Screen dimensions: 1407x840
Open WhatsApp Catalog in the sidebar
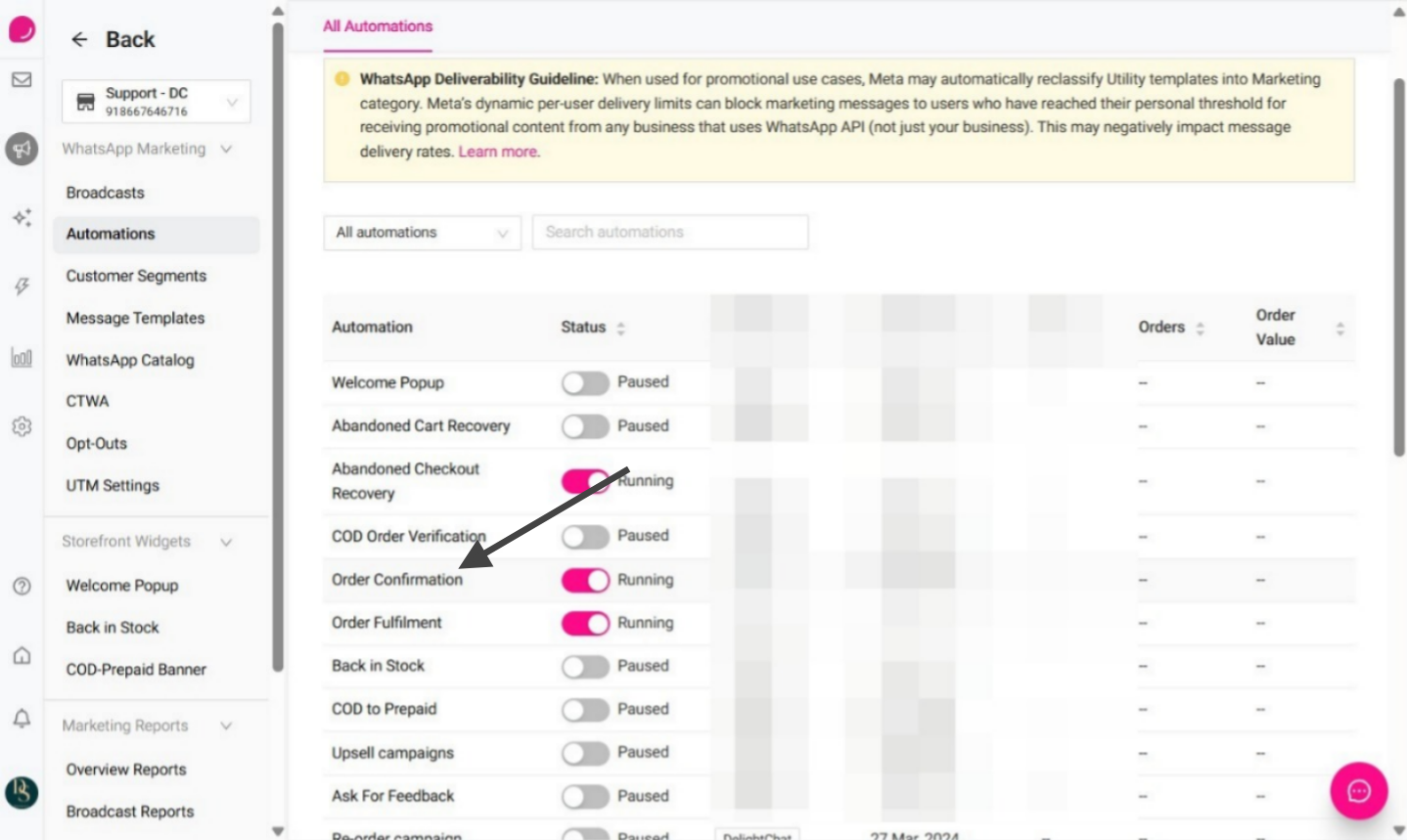(130, 360)
